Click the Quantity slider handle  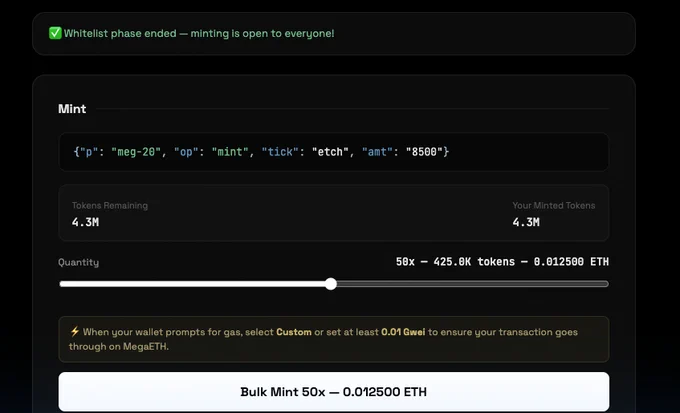pos(331,284)
